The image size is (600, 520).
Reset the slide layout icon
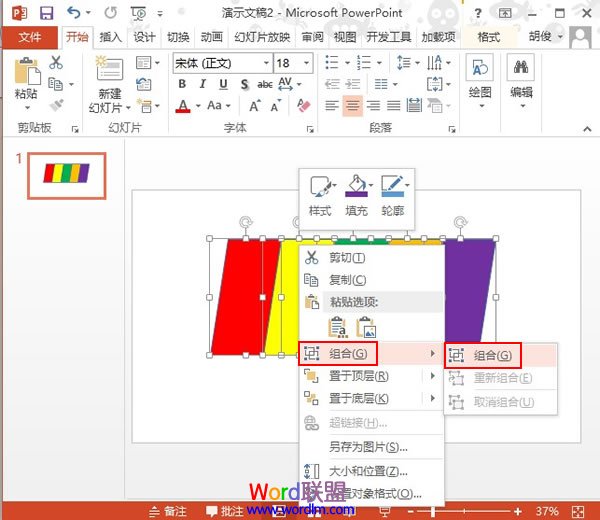144,84
